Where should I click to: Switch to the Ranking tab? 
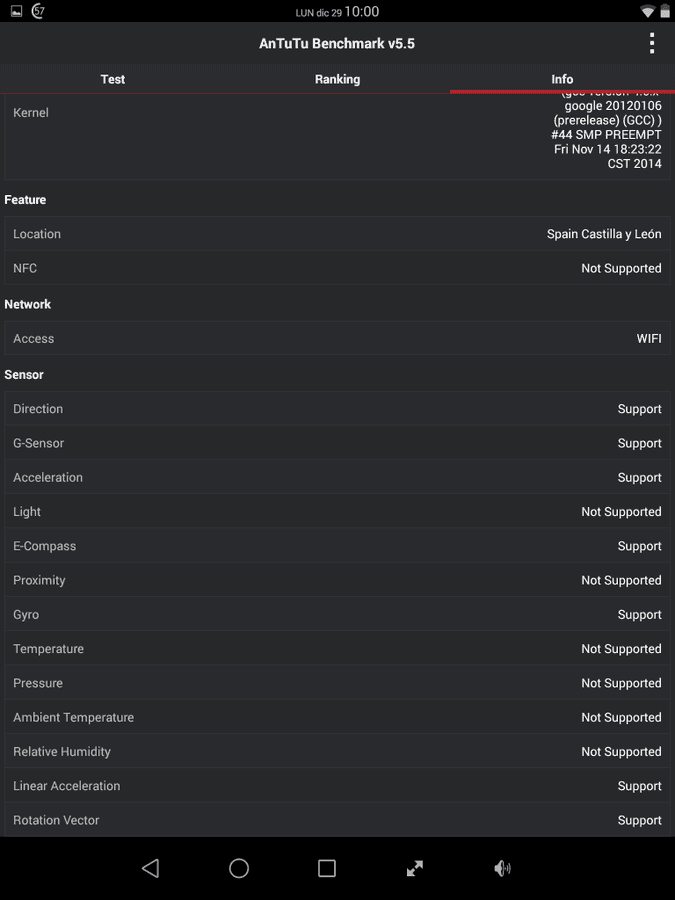coord(338,79)
